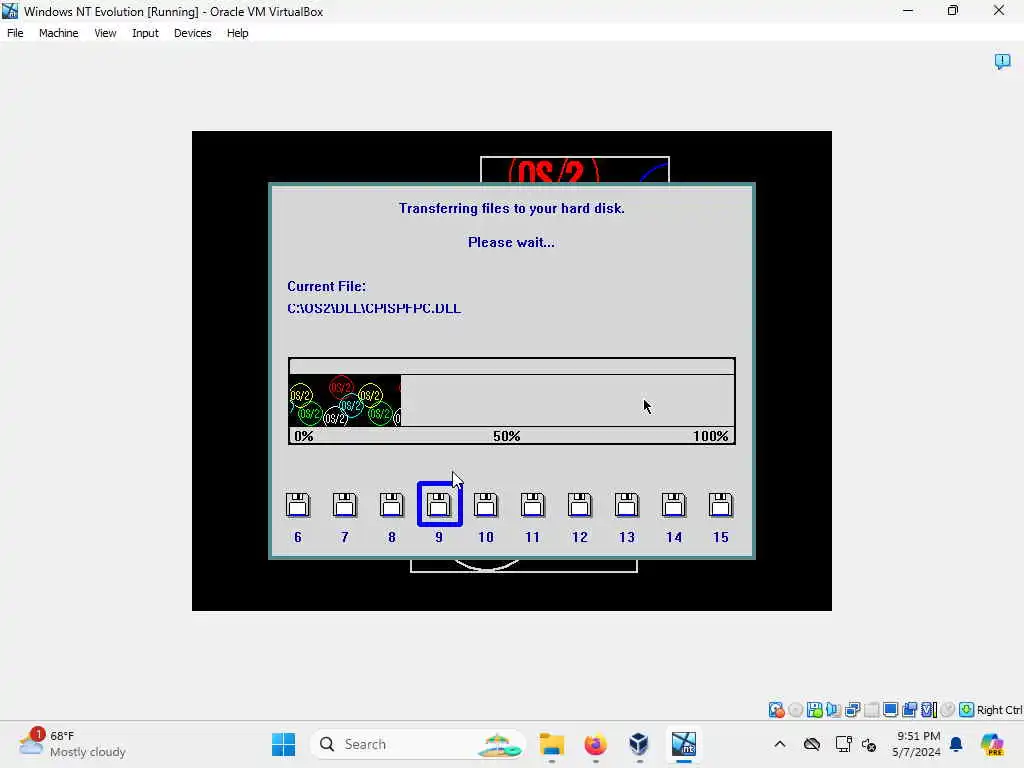Click the VirtualBox notification center icon
The width and height of the screenshot is (1024, 768).
[x=1002, y=61]
